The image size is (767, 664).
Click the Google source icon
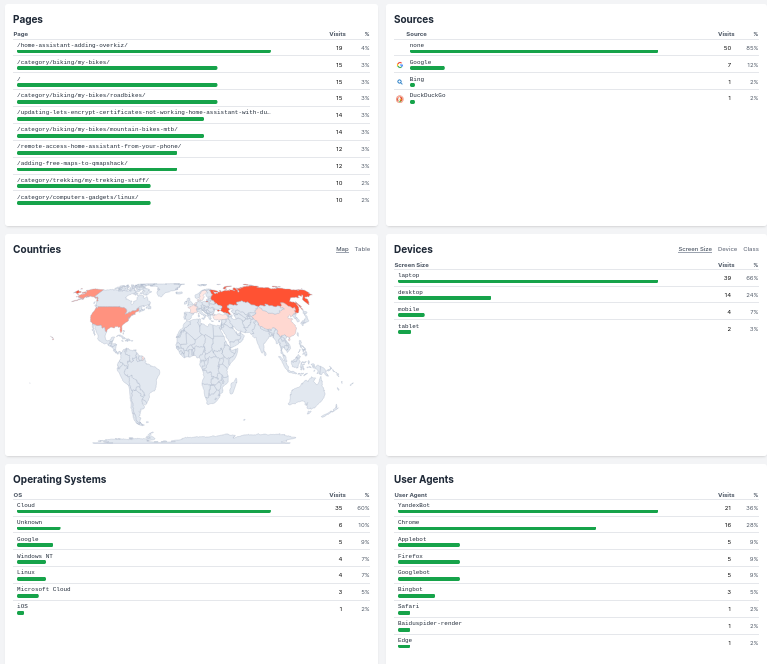[x=400, y=65]
